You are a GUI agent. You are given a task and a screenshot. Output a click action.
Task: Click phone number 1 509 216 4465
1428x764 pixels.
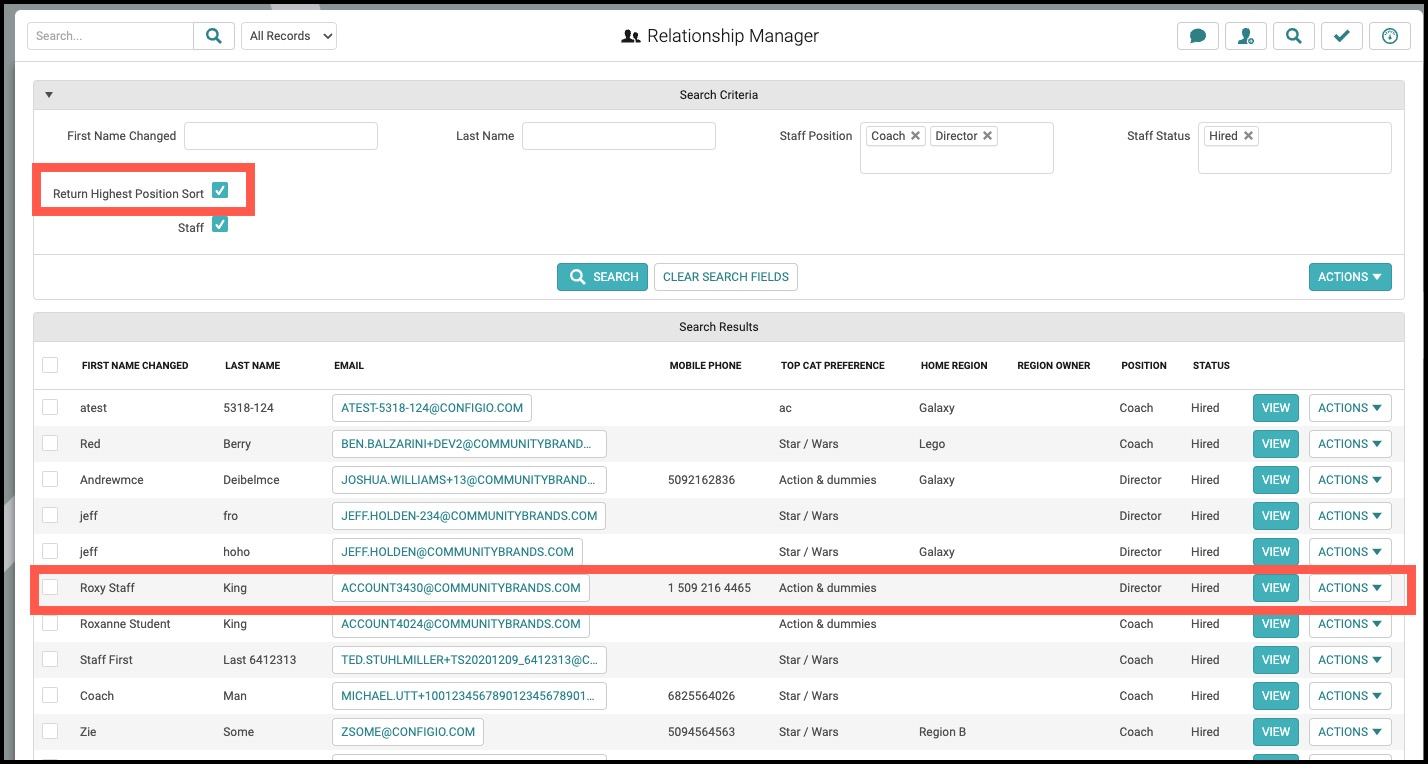709,588
